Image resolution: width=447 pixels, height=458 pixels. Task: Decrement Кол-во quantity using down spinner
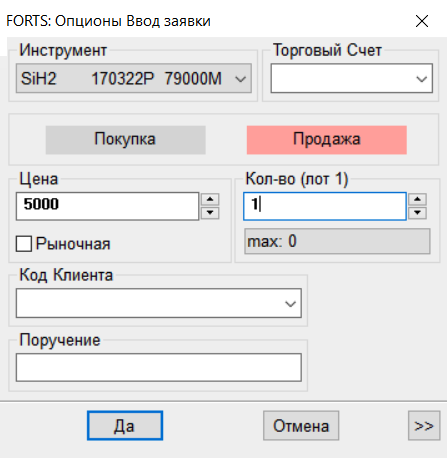pyautogui.click(x=418, y=213)
